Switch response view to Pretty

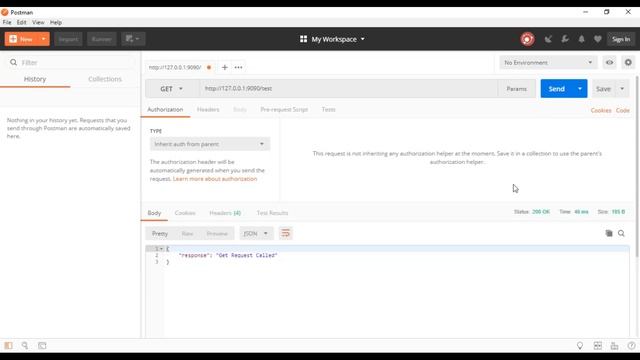pos(160,233)
